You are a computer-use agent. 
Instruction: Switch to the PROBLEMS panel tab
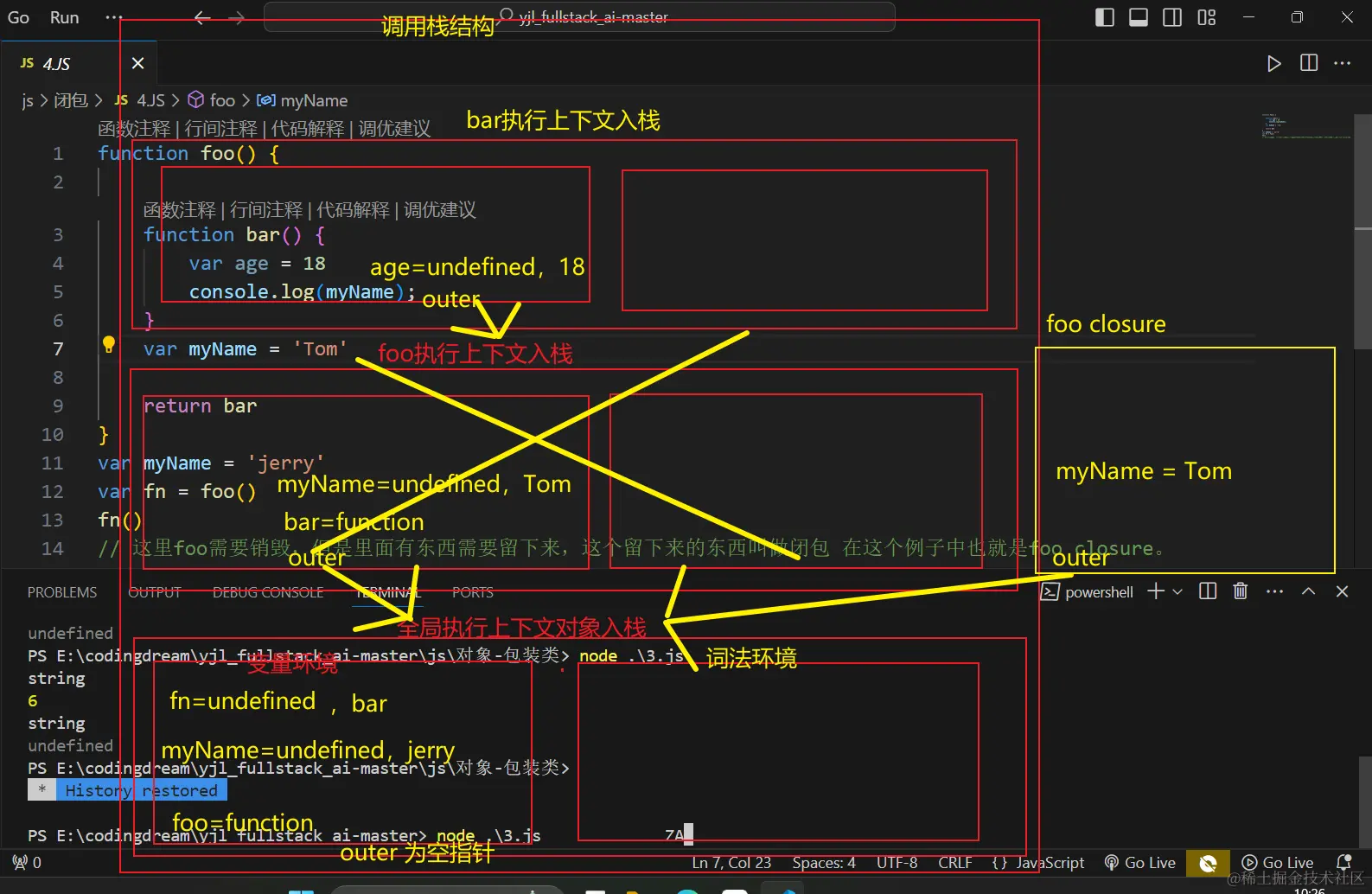click(62, 592)
